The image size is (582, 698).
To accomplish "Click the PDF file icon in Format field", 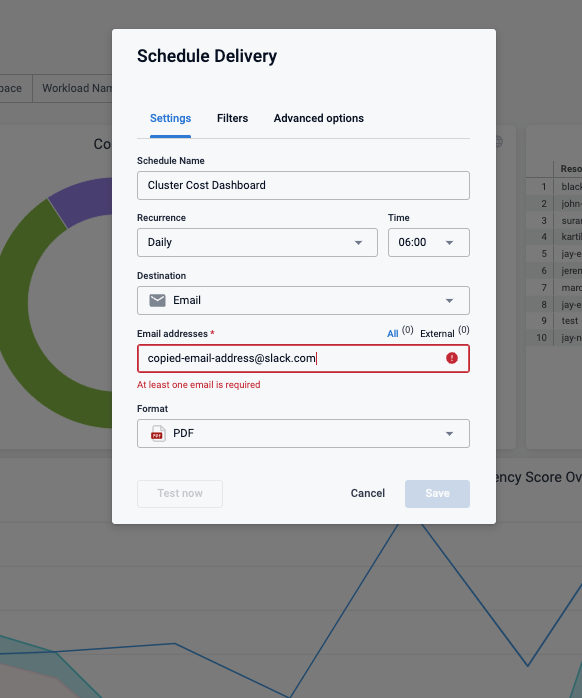I will [158, 433].
